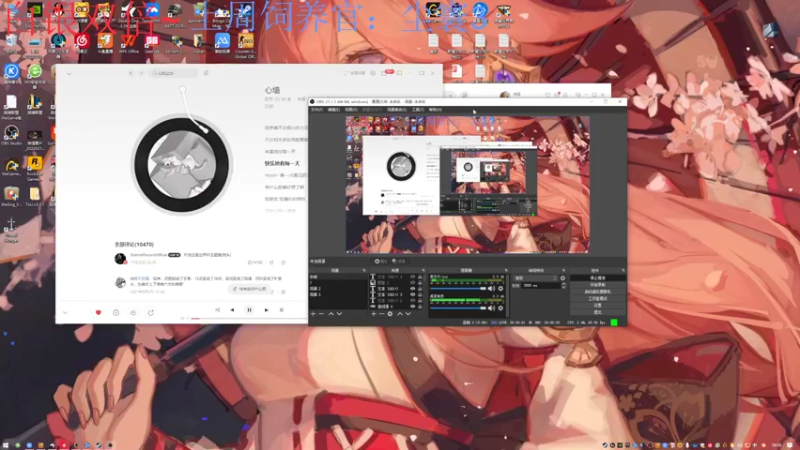800x450 pixels.
Task: Move the selected scene up in OBS
Action: click(331, 314)
